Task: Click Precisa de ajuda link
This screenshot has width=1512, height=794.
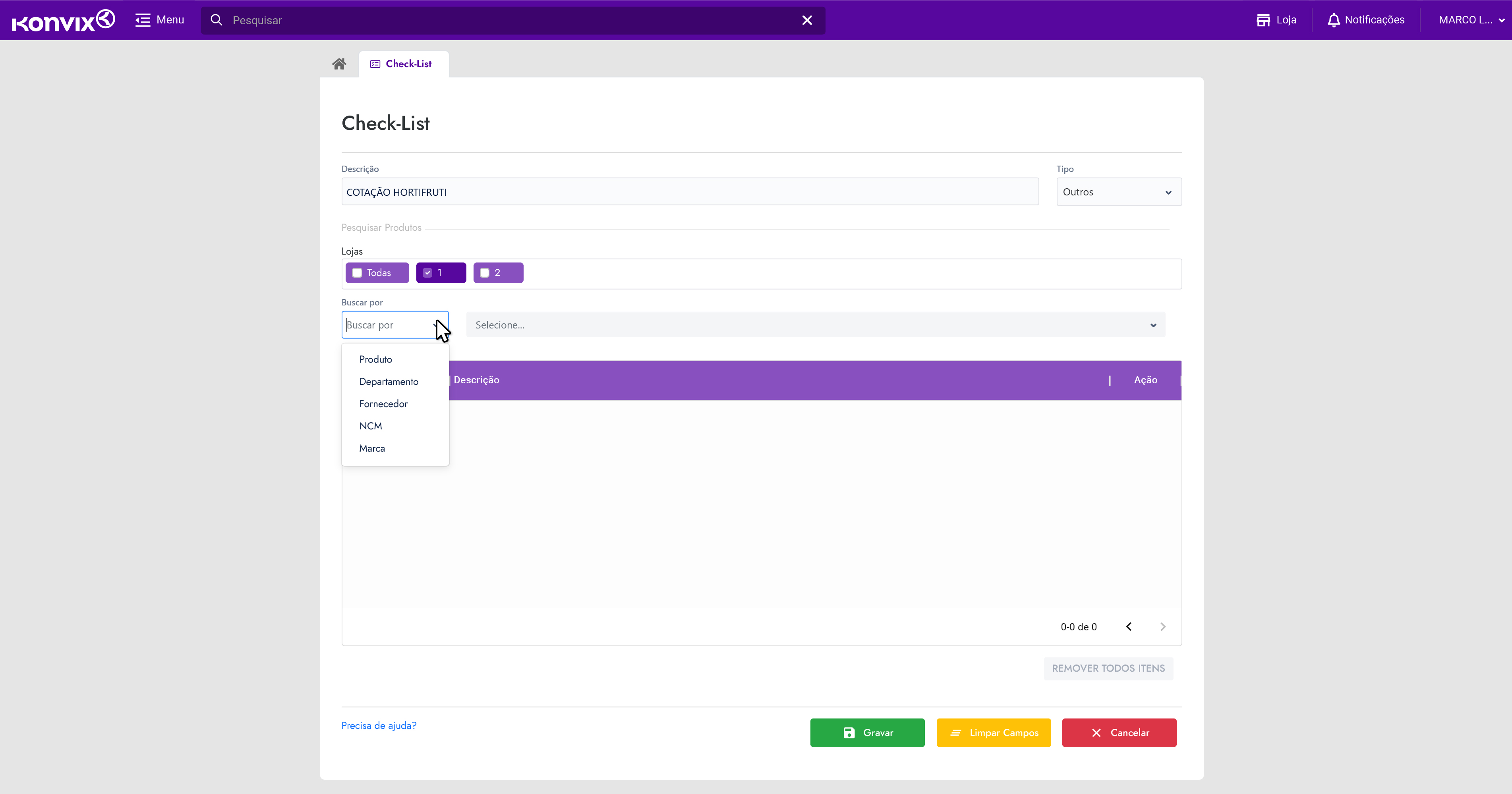Action: pos(379,725)
